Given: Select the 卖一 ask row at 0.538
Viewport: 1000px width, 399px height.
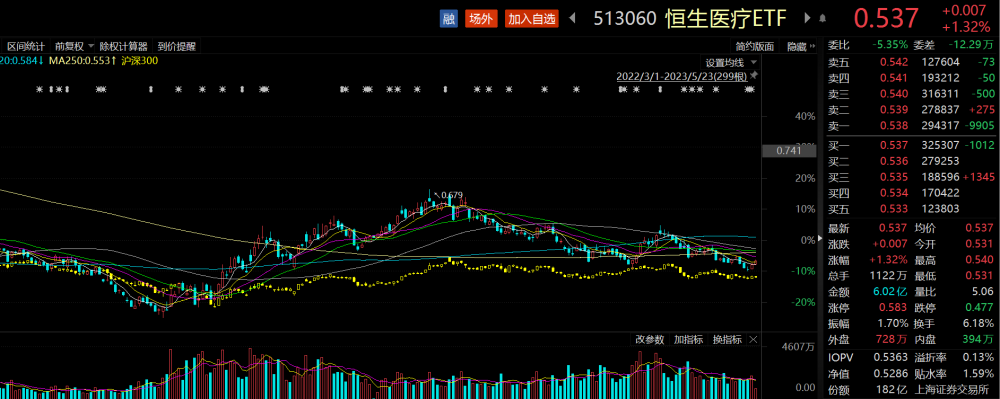Looking at the screenshot, I should (x=912, y=126).
